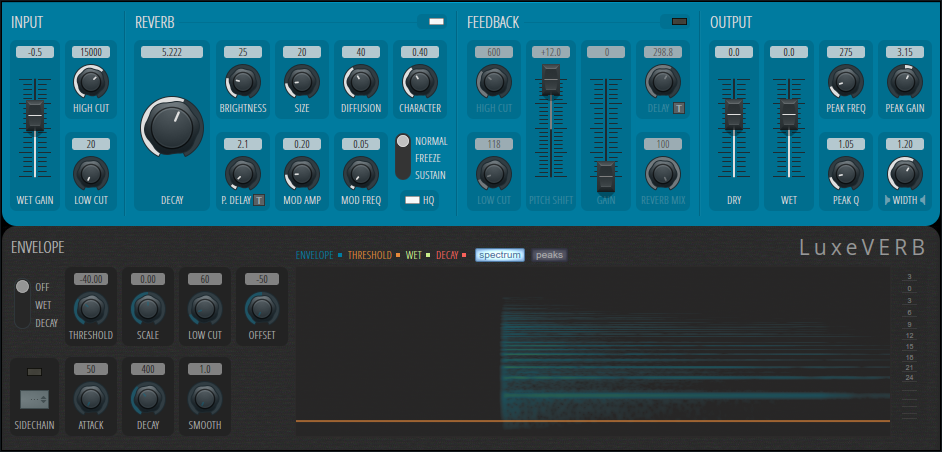This screenshot has width=942, height=452.
Task: Toggle tempo sync T beside feedback Delay
Action: (x=679, y=107)
